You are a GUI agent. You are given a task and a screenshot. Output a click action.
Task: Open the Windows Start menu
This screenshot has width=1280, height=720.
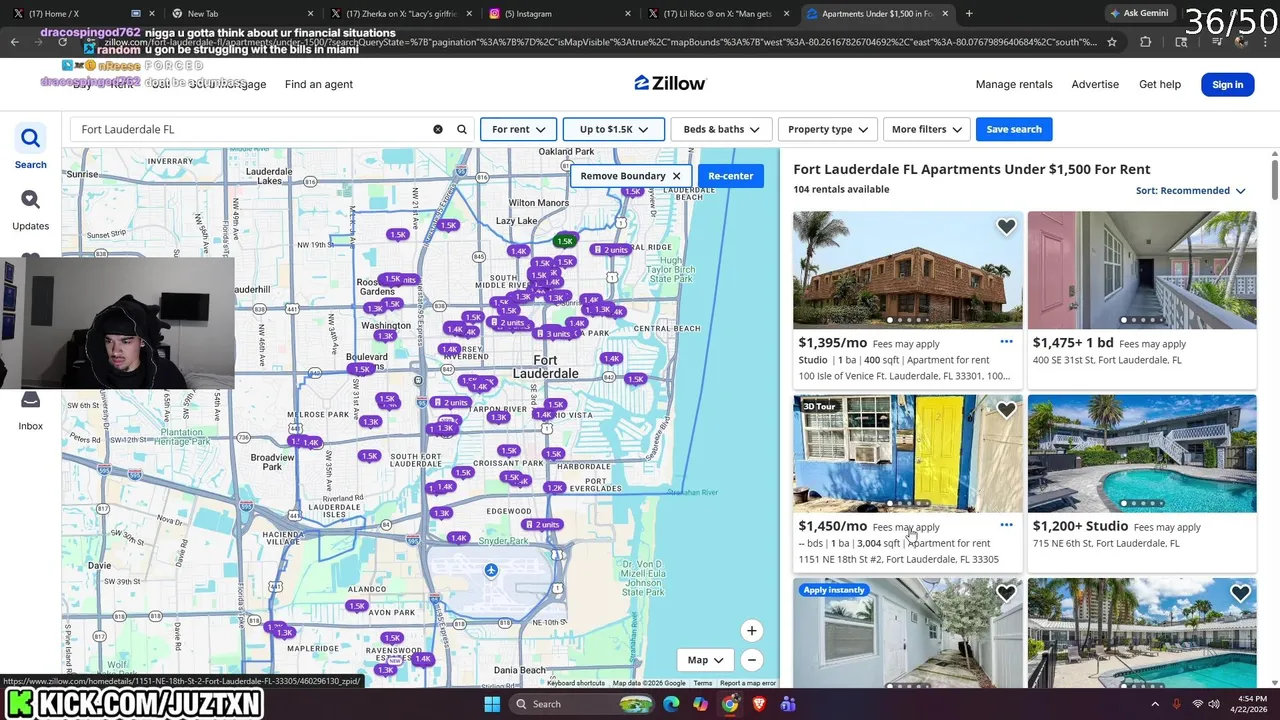pyautogui.click(x=491, y=704)
